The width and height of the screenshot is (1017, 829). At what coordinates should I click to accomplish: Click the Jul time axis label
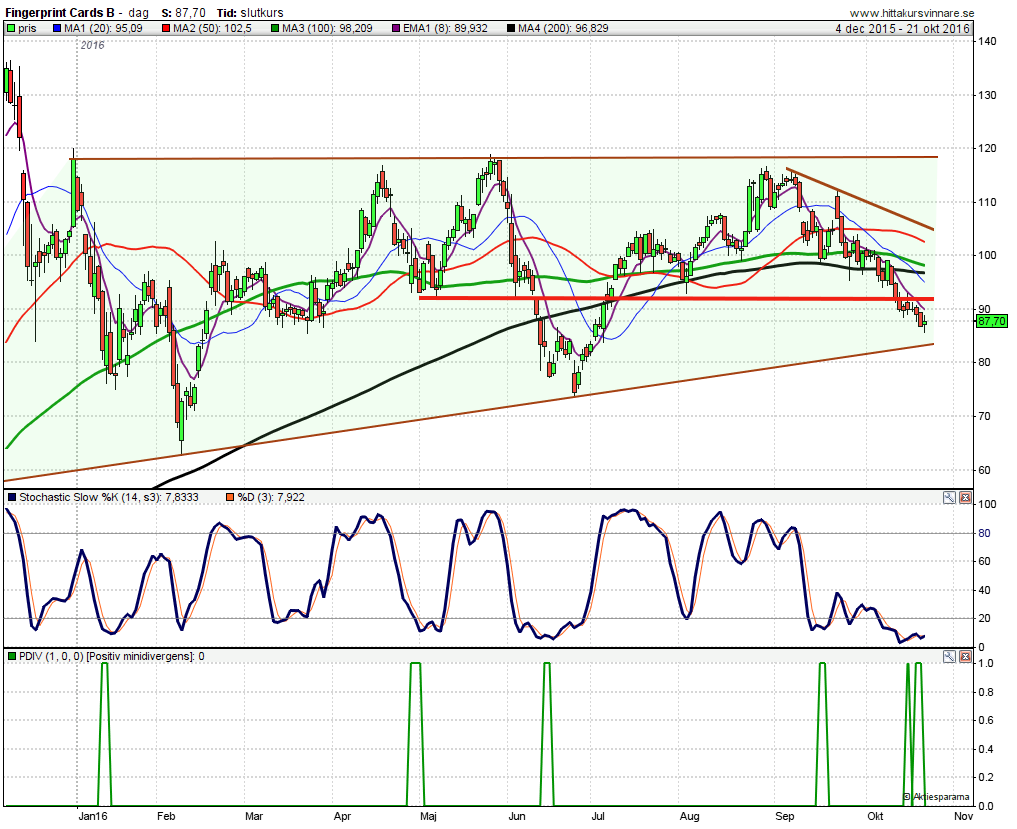click(x=598, y=816)
